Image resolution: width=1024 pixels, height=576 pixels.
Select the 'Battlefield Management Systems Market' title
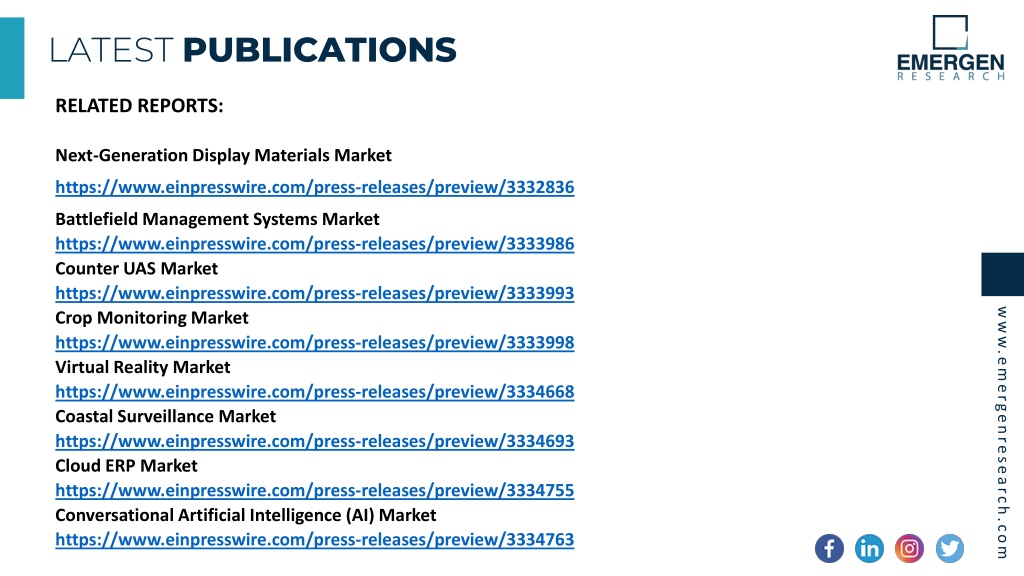[x=217, y=219]
